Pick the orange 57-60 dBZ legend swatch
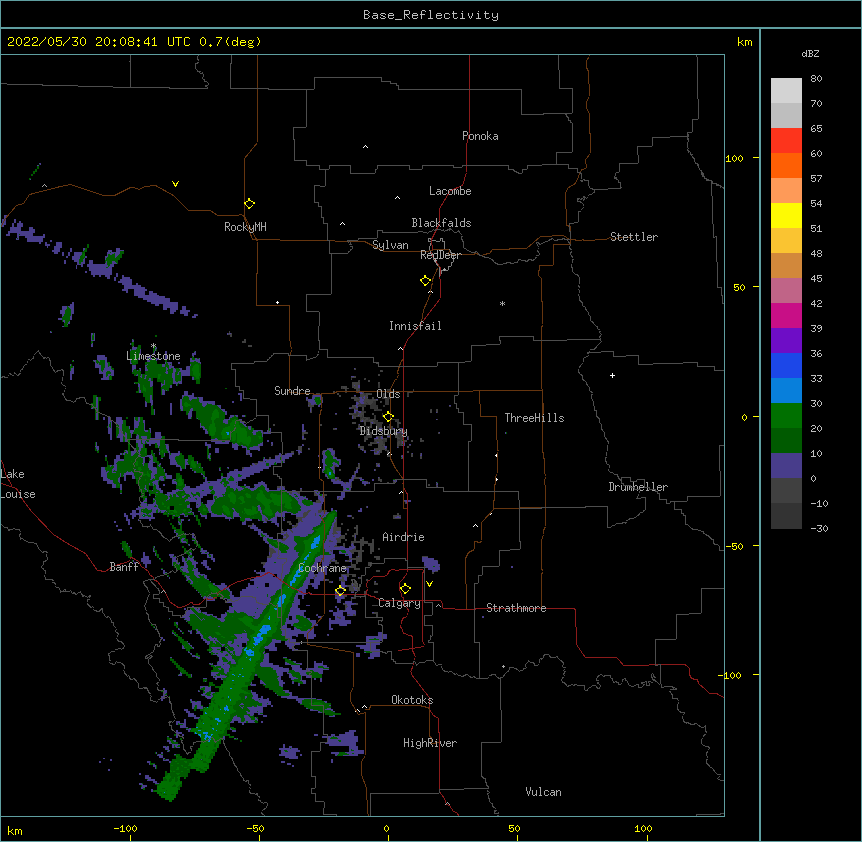862x842 pixels. (786, 165)
